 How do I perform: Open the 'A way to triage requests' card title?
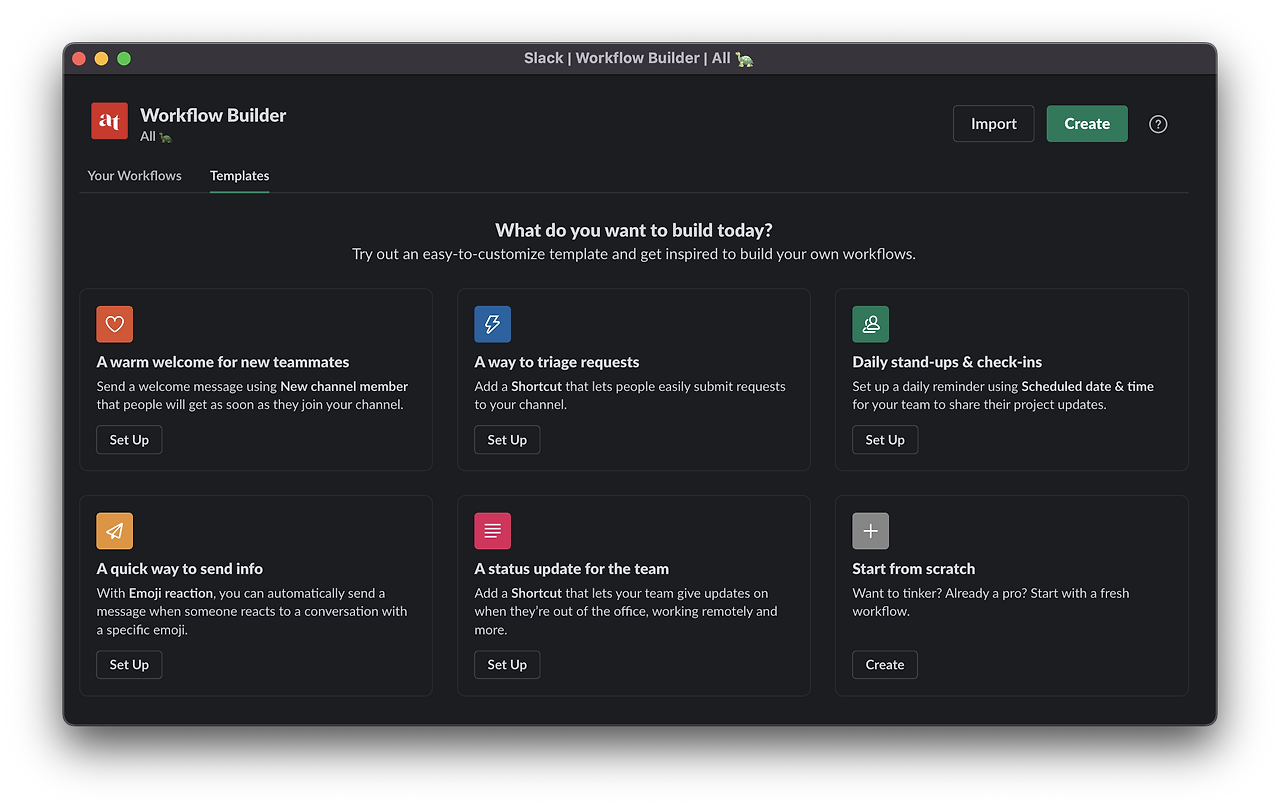pos(557,362)
